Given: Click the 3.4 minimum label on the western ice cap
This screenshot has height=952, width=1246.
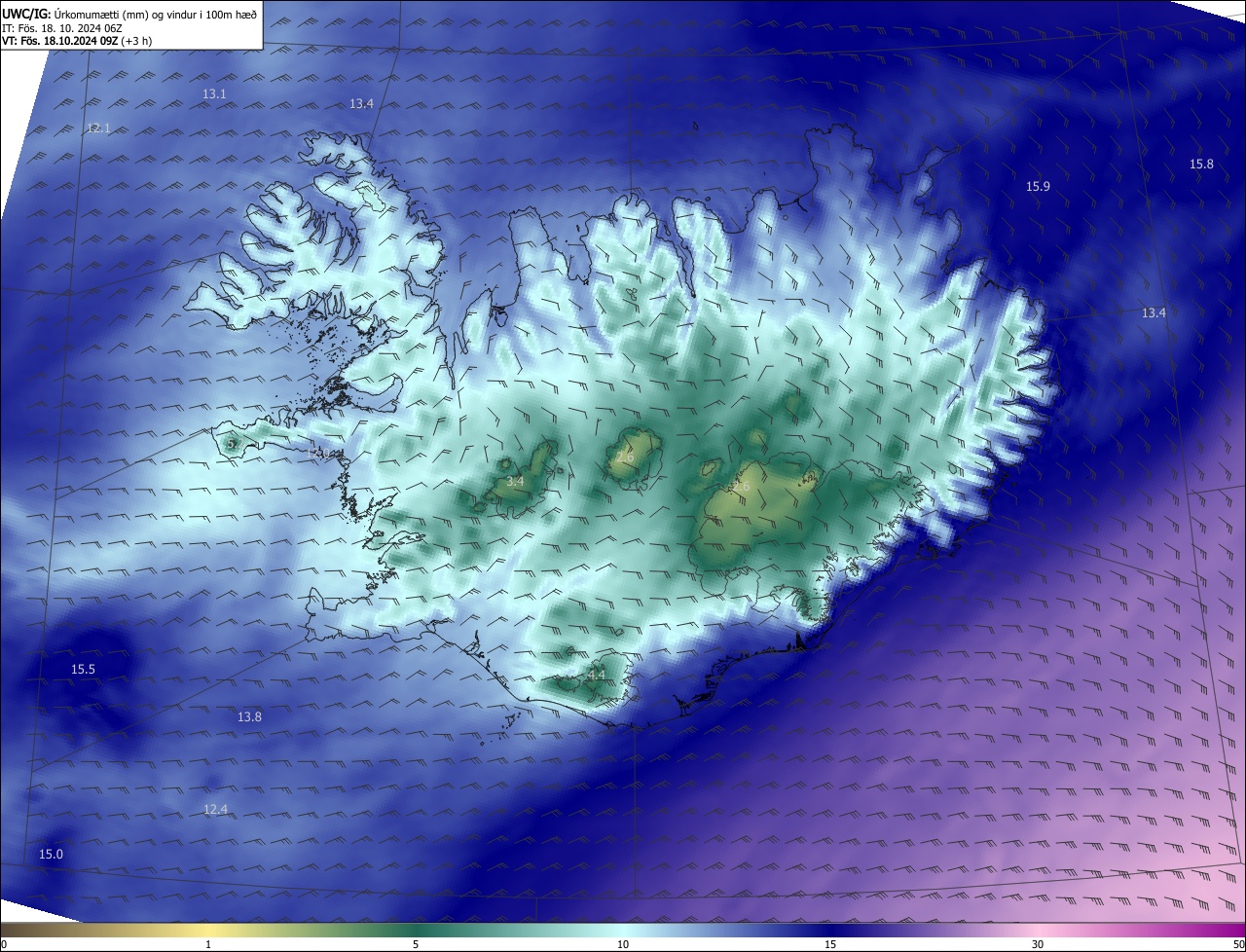Looking at the screenshot, I should [515, 482].
